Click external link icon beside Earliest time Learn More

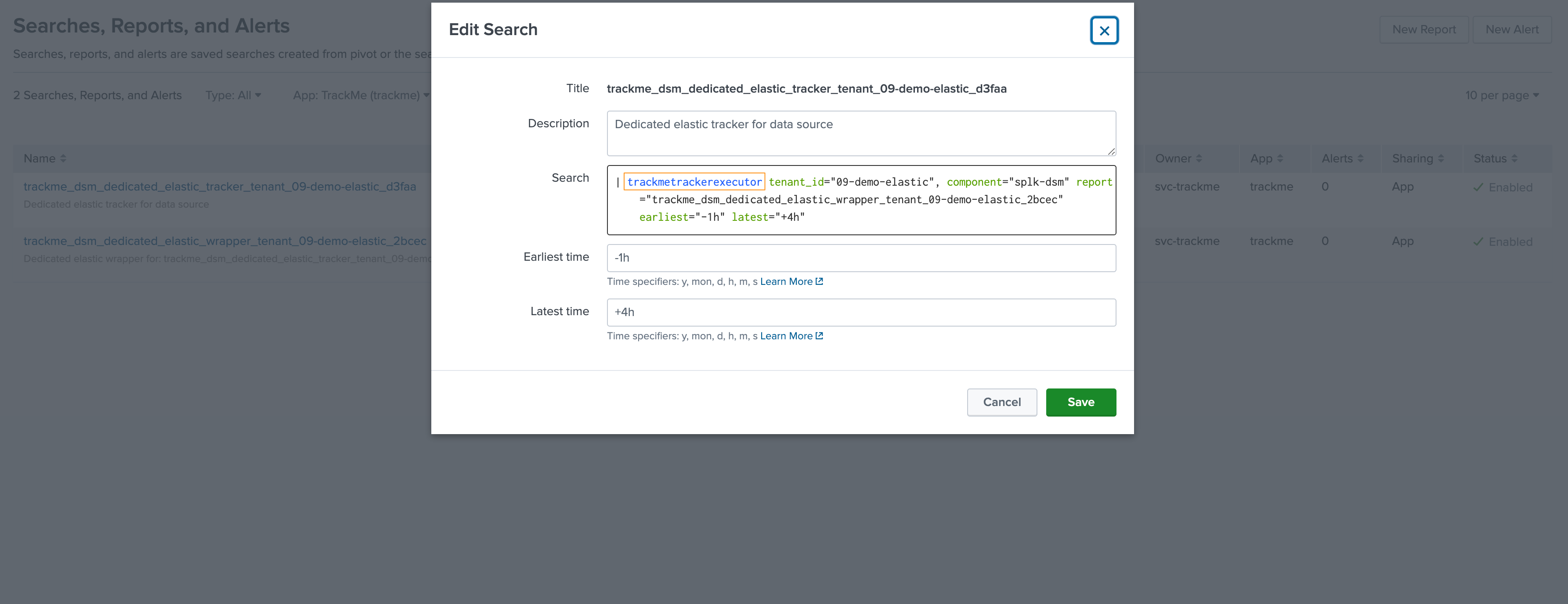pos(819,281)
